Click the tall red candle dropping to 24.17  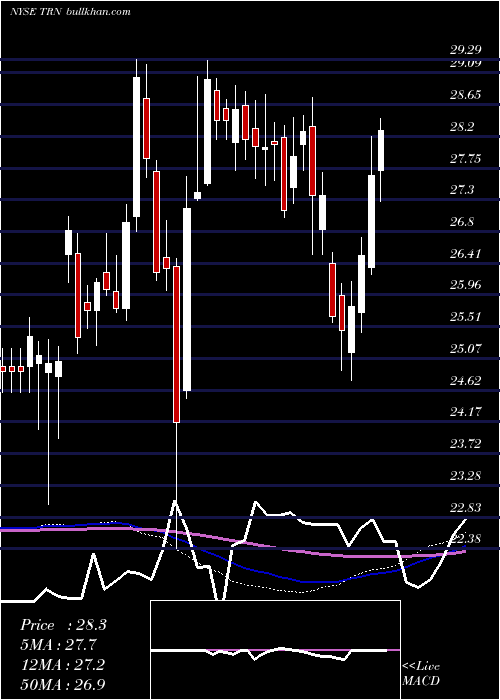[177, 344]
